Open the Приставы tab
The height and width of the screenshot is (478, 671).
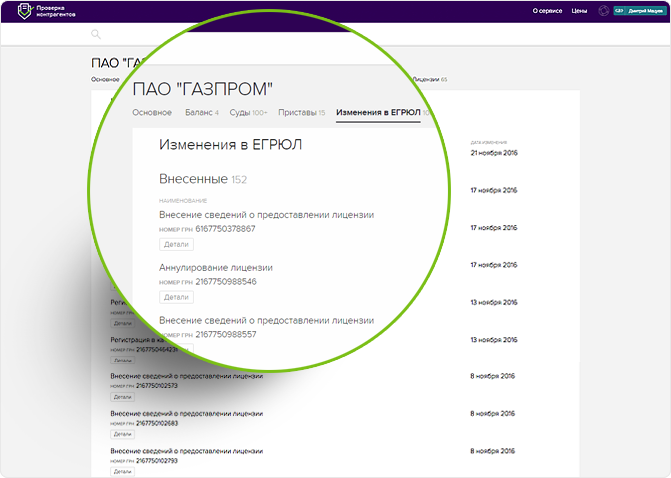click(301, 113)
